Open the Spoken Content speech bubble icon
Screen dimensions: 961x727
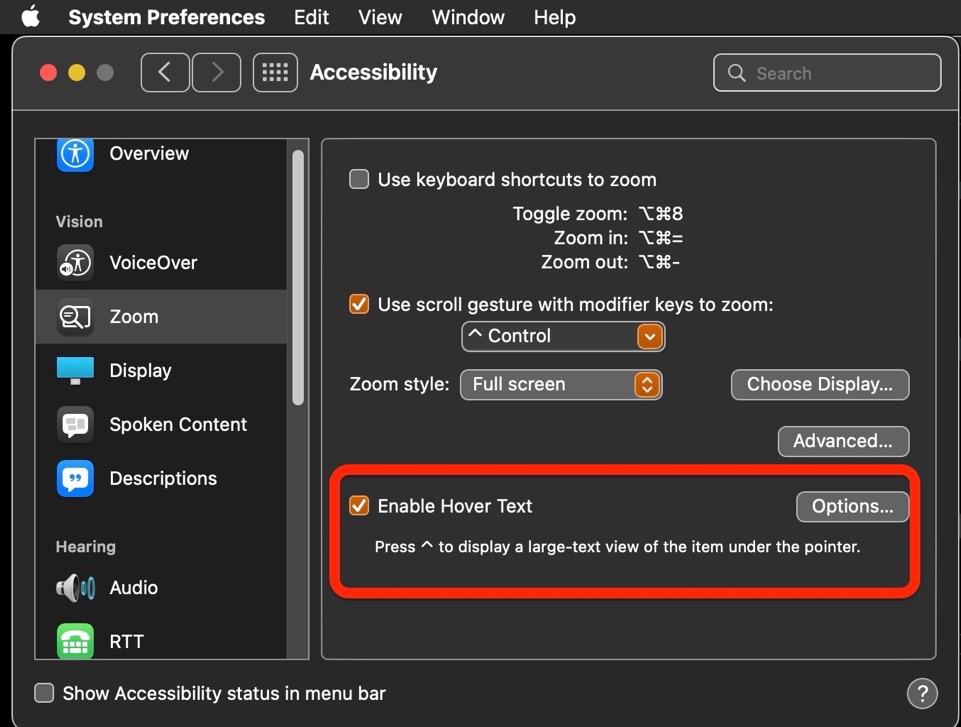click(x=75, y=424)
